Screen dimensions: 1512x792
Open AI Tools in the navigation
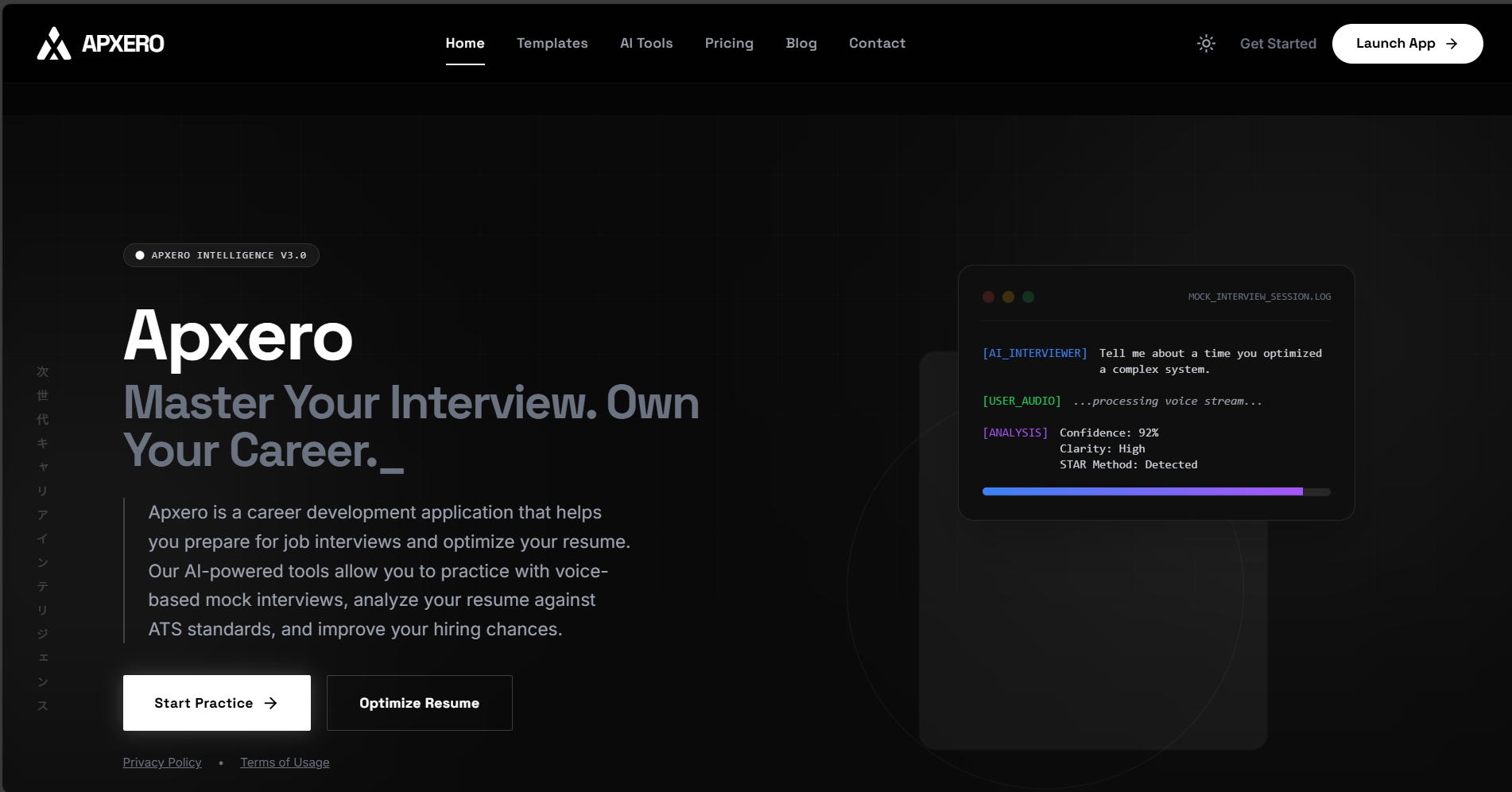click(646, 43)
